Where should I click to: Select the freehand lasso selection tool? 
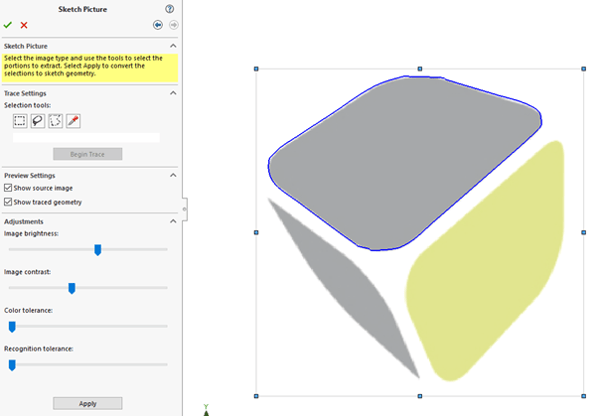coord(38,121)
